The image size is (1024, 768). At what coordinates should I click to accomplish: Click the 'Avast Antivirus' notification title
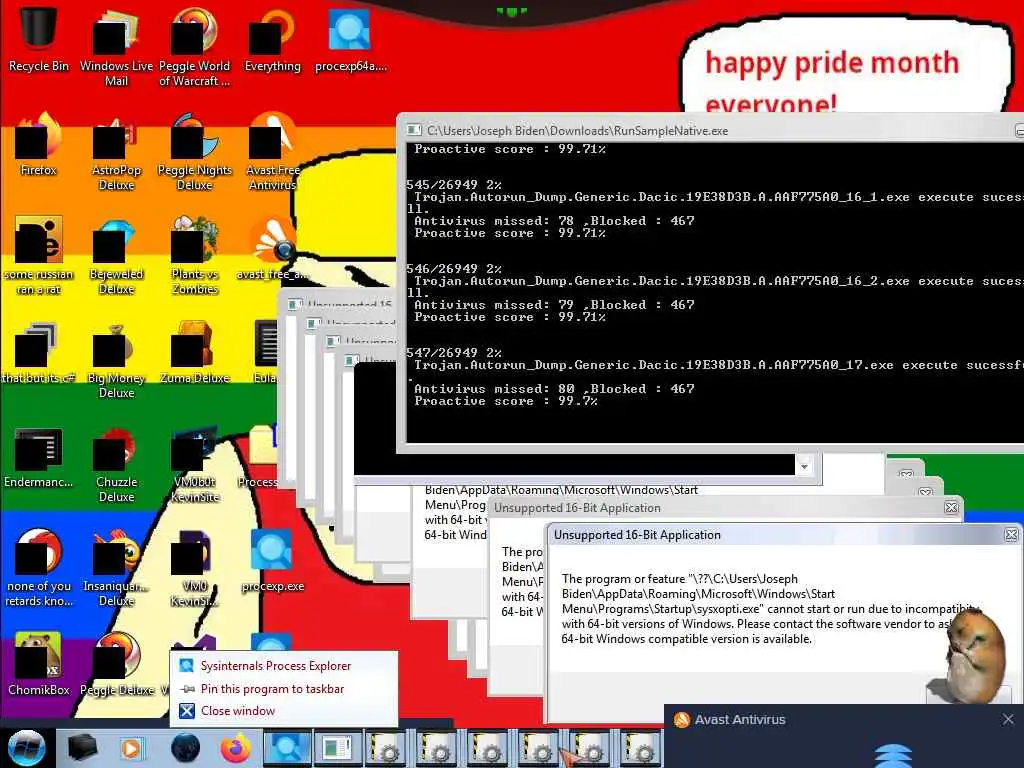click(740, 720)
